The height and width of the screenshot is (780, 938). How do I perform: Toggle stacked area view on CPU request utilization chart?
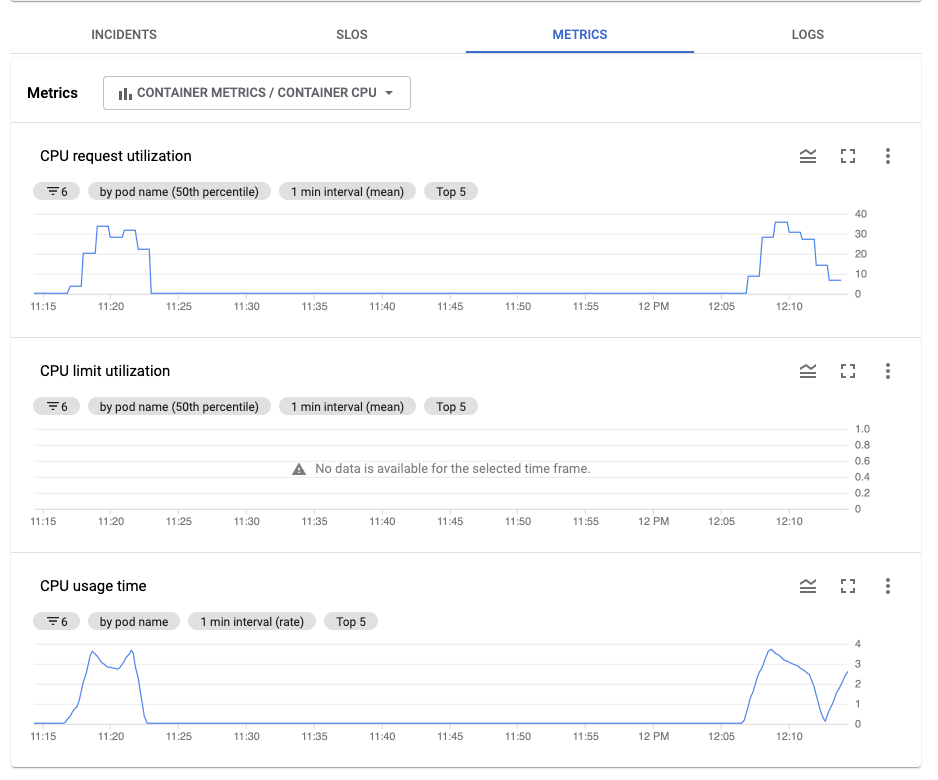808,156
